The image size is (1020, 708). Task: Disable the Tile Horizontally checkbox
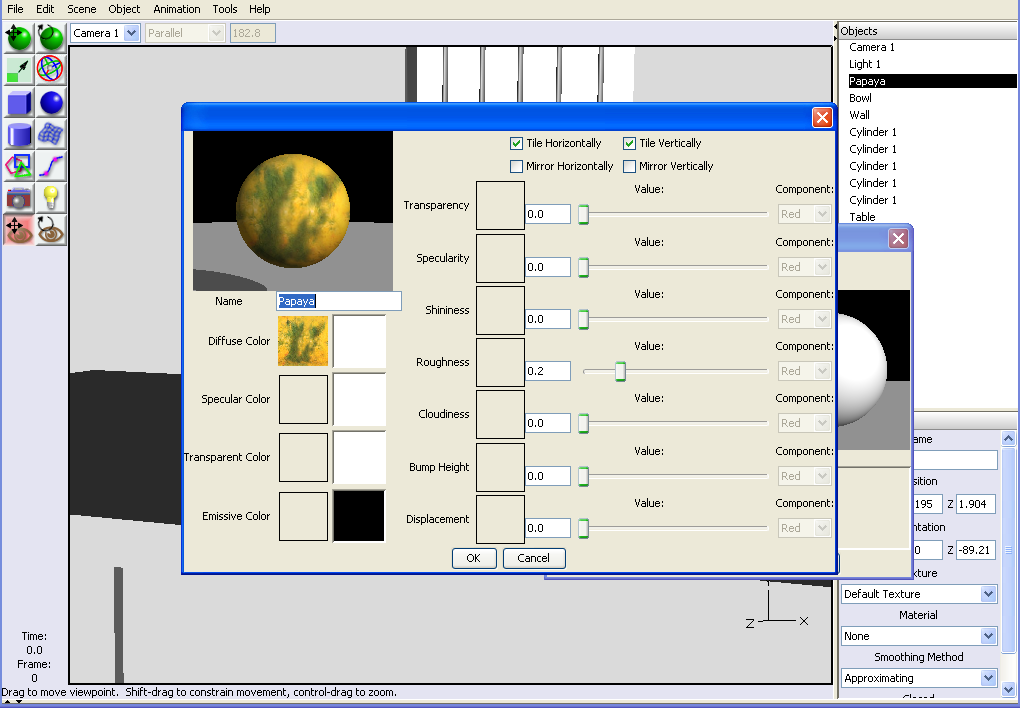click(517, 143)
